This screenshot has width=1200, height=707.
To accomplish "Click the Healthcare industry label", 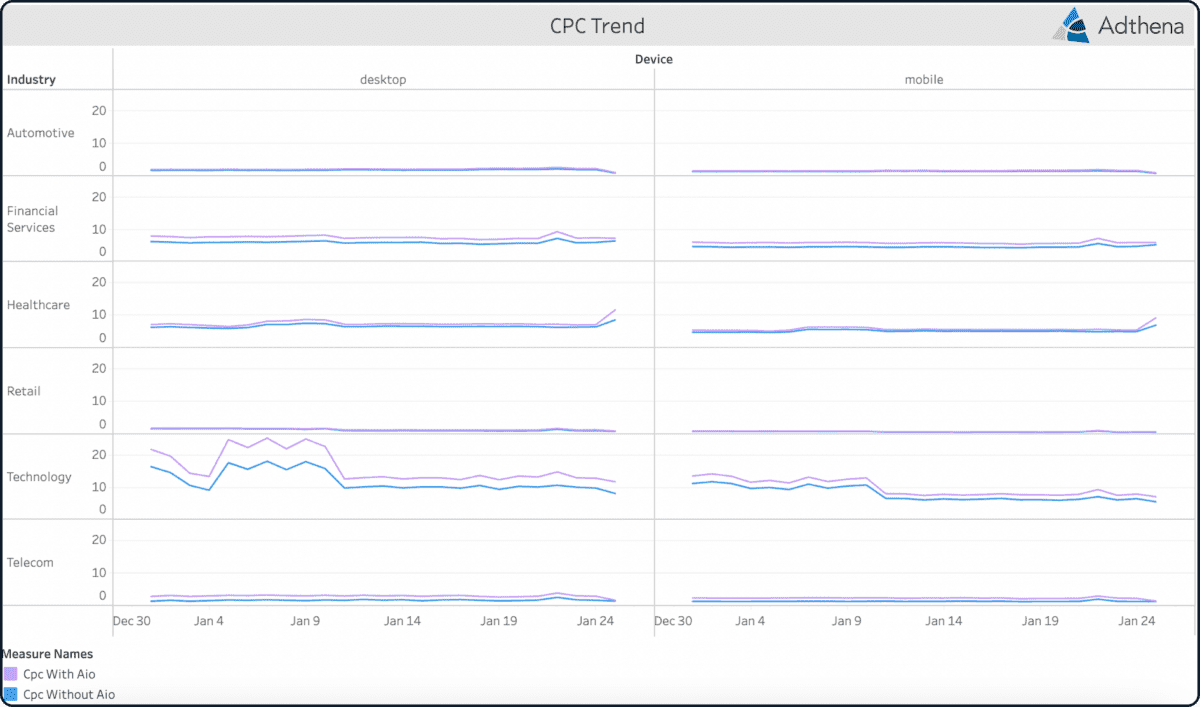I will pos(38,304).
